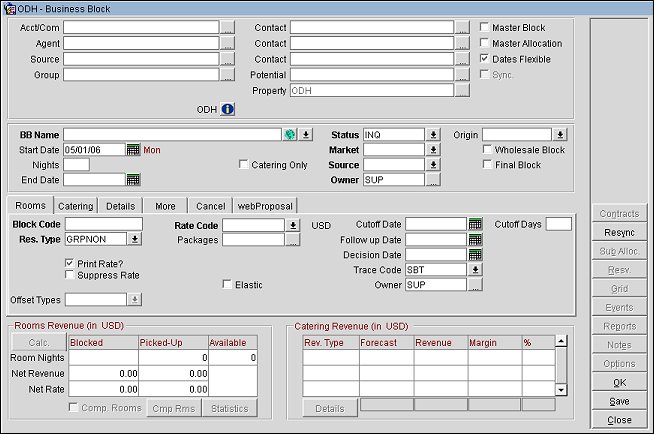654x434 pixels.
Task: Click the blue ODH info icon
Action: 227,109
